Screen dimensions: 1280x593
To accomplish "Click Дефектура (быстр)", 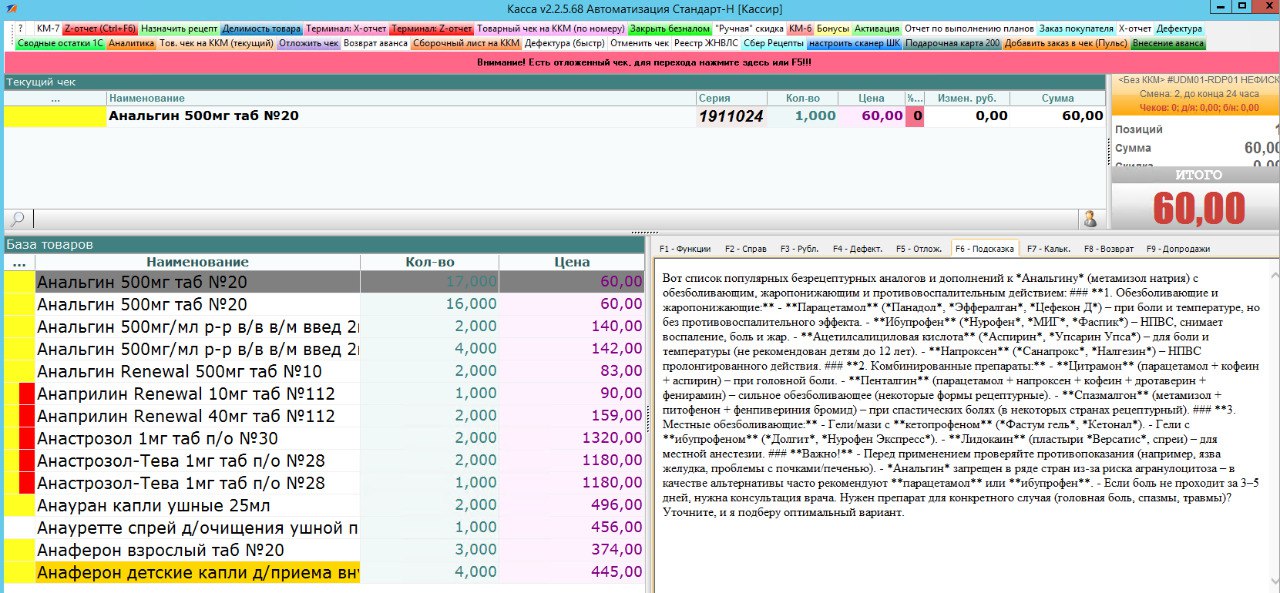I will point(564,43).
